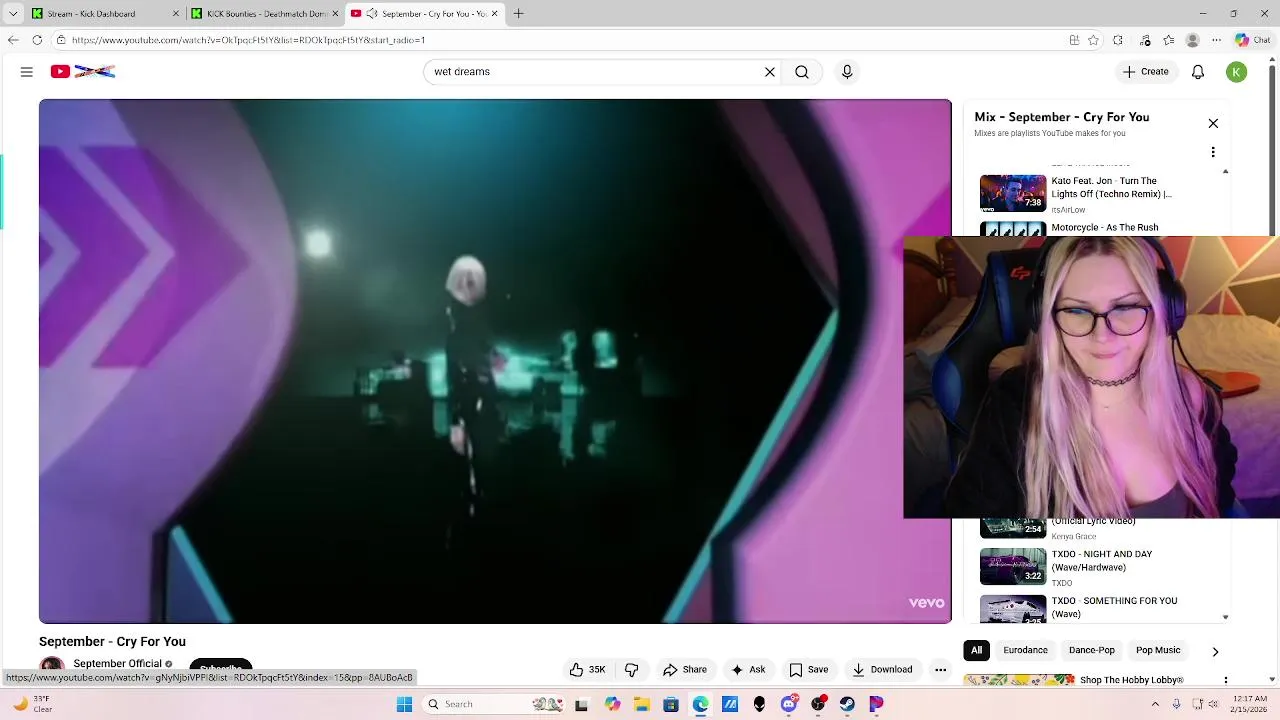Click the Ask button
The image size is (1280, 720).
(748, 670)
